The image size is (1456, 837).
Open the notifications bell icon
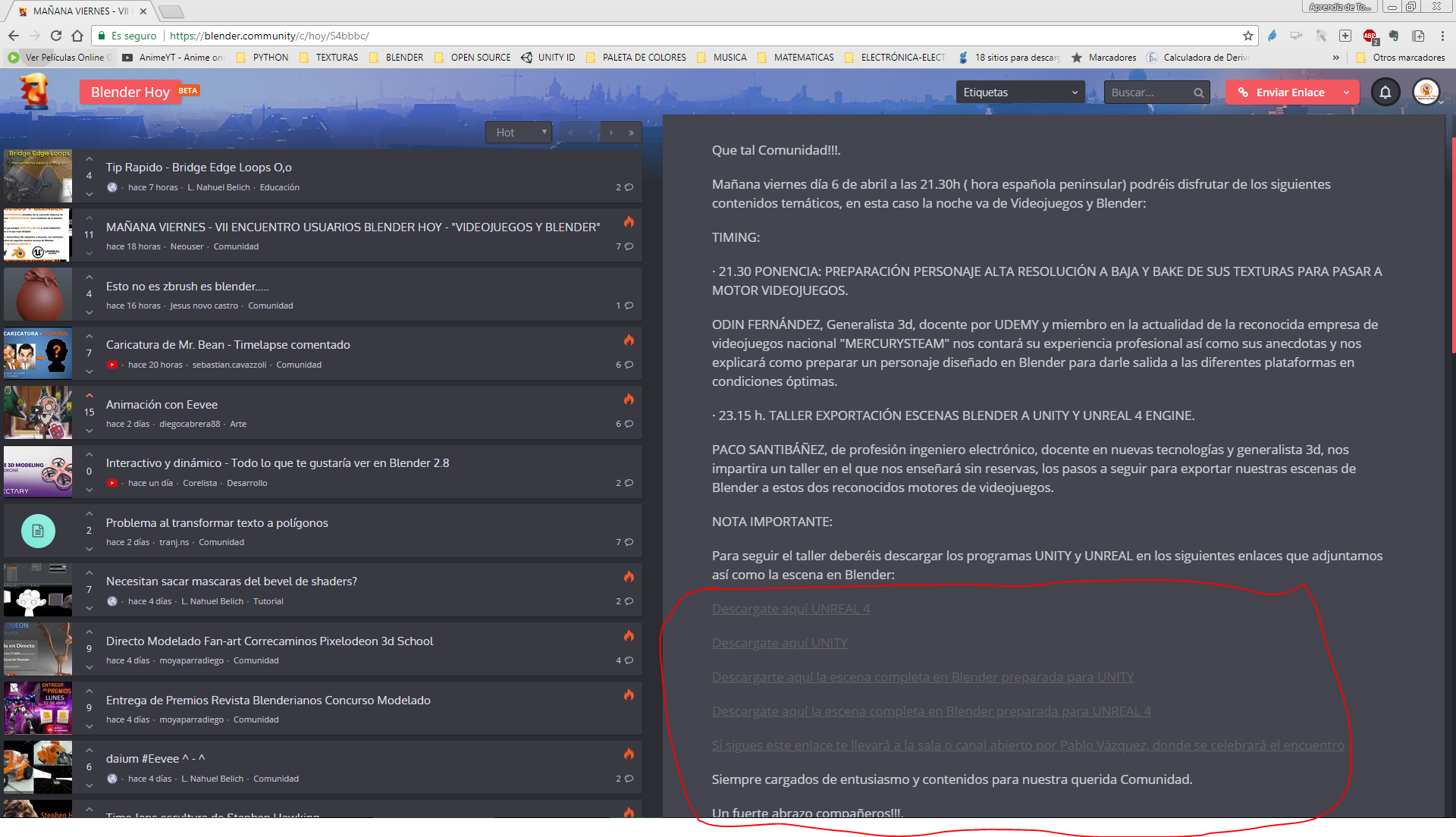pos(1385,92)
